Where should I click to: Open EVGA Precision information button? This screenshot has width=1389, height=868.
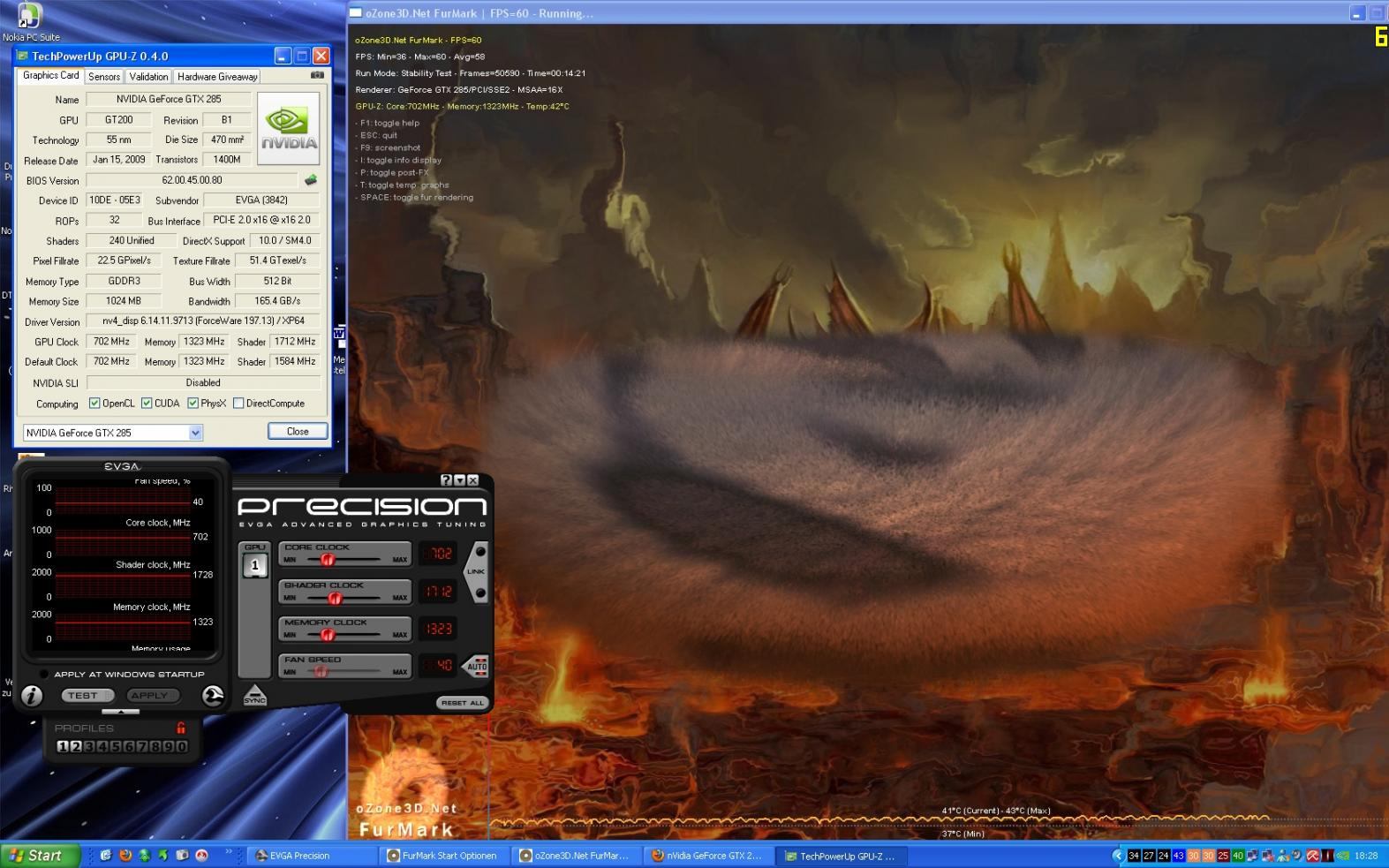coord(32,696)
